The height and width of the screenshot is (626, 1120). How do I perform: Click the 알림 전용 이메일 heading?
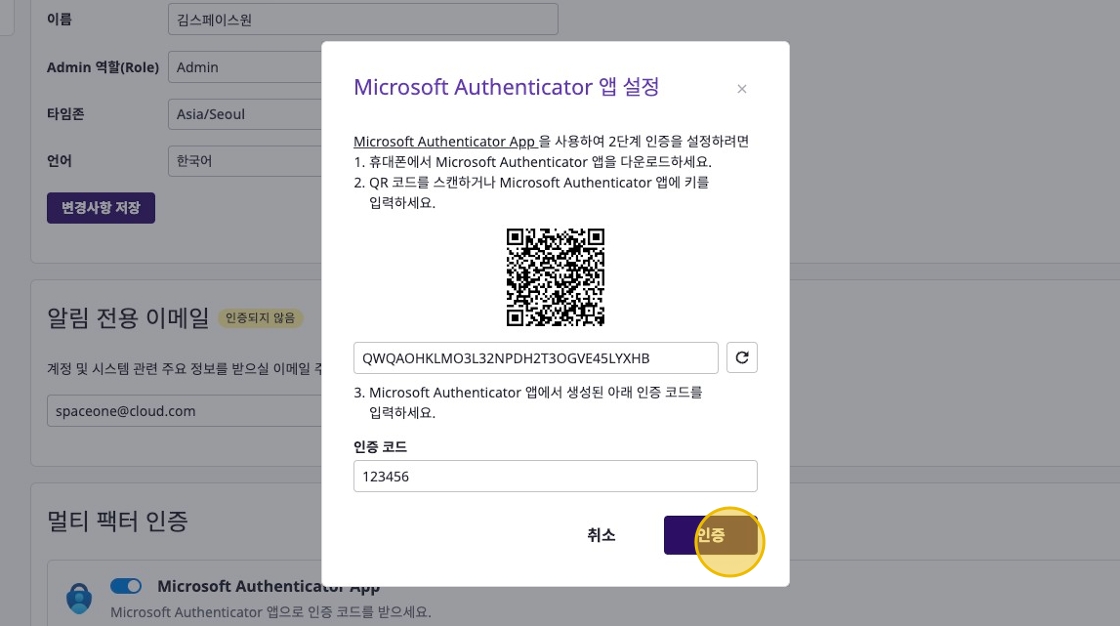128,318
